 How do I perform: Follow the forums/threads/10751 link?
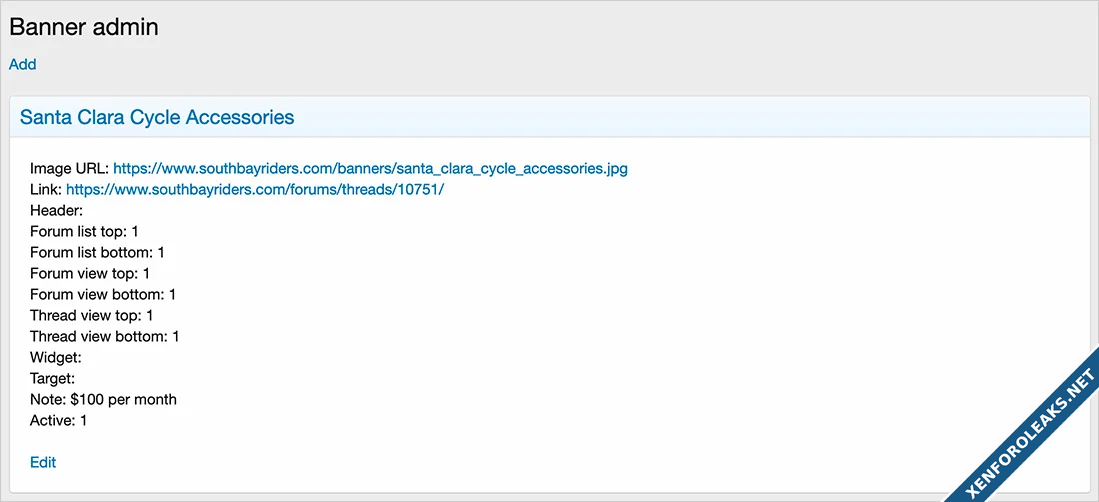254,189
